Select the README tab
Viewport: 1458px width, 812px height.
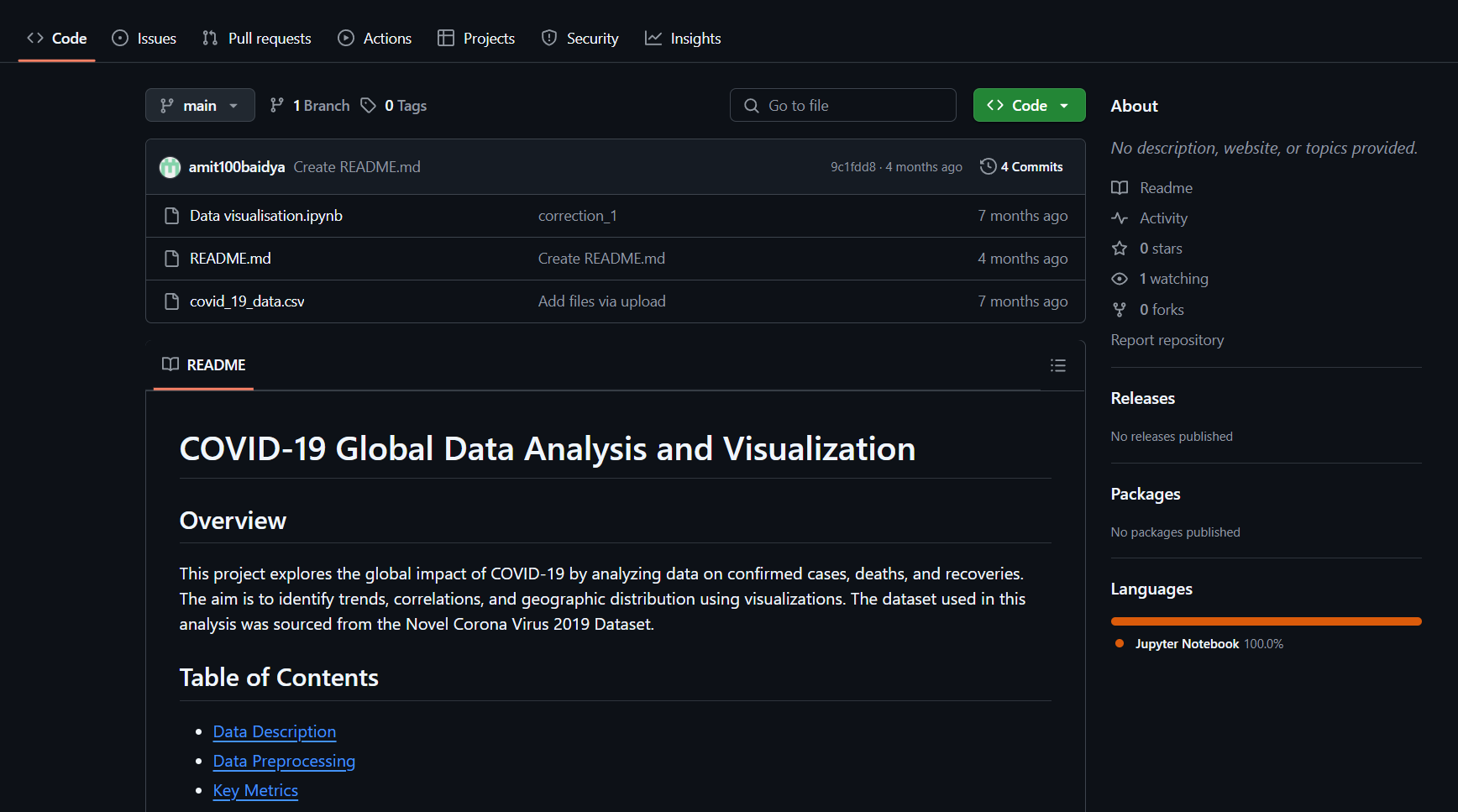click(203, 365)
